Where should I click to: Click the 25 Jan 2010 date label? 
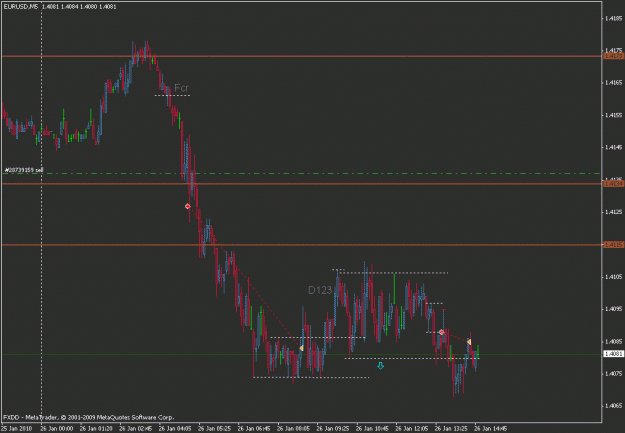[x=16, y=429]
